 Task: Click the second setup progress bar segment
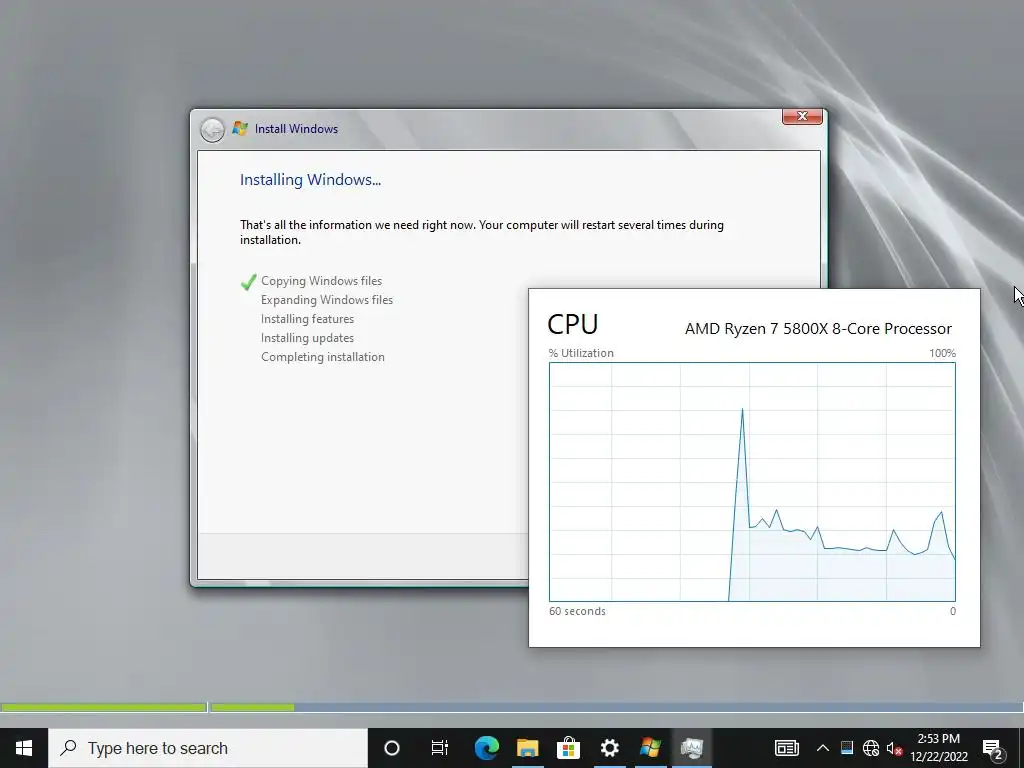[253, 707]
